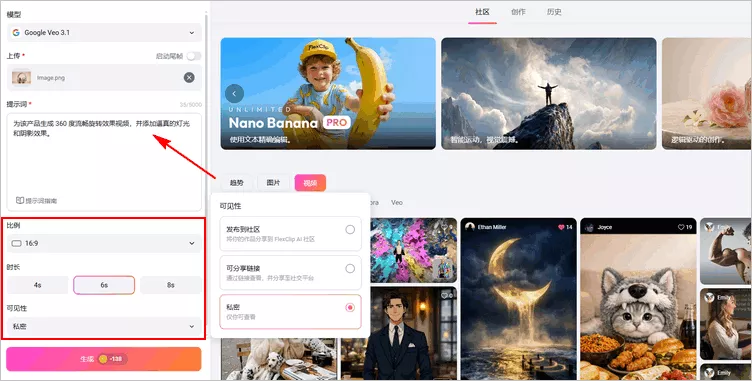Select the 趋势 filter button

pos(236,183)
